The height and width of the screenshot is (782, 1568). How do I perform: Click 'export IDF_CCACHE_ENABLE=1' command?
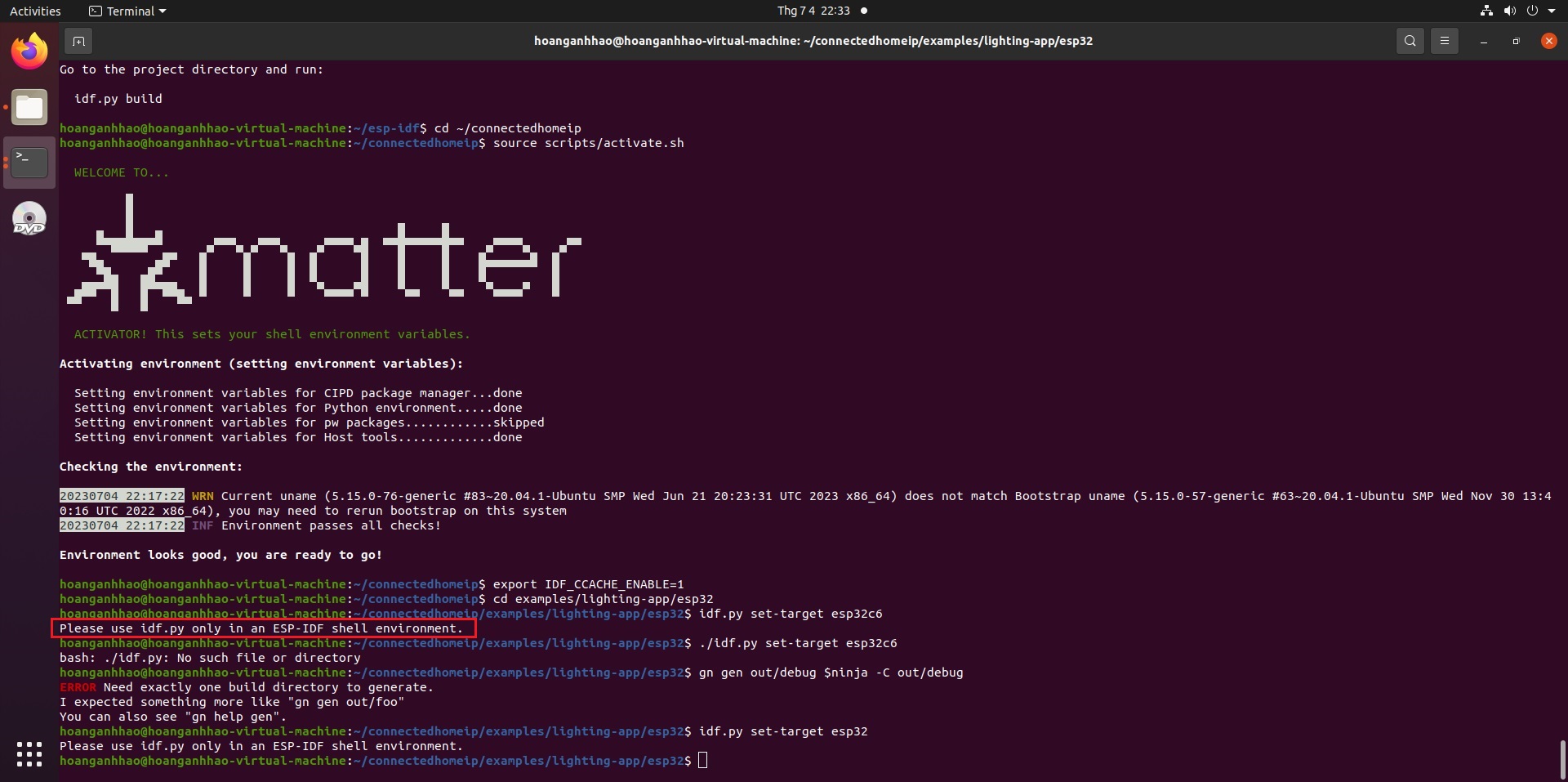(588, 584)
